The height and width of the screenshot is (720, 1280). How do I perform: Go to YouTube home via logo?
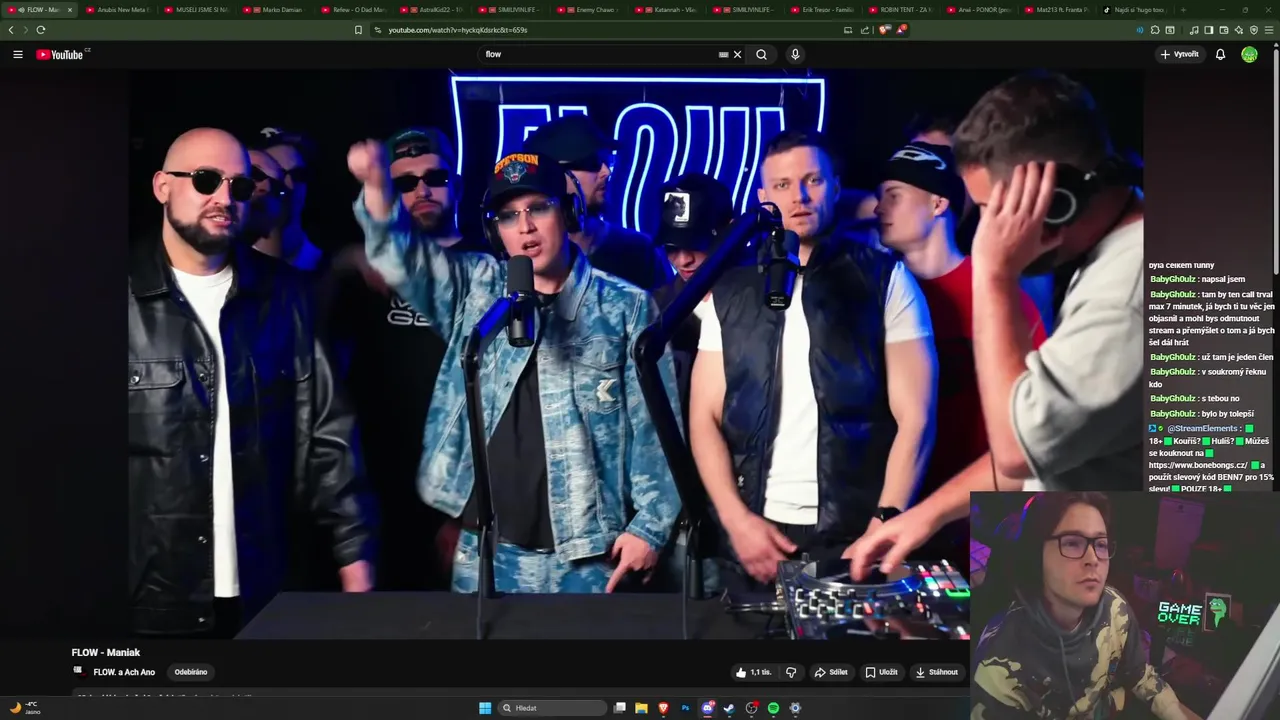pos(60,54)
